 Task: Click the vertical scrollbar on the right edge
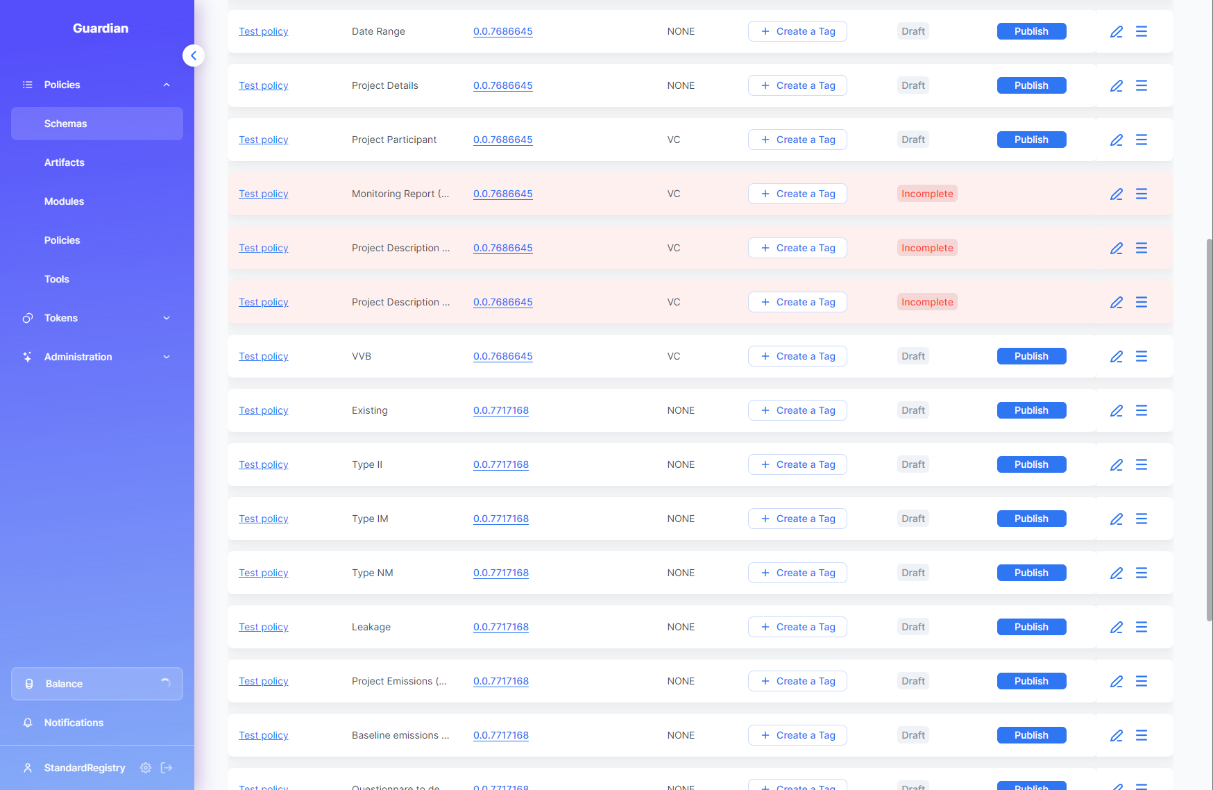click(1208, 430)
